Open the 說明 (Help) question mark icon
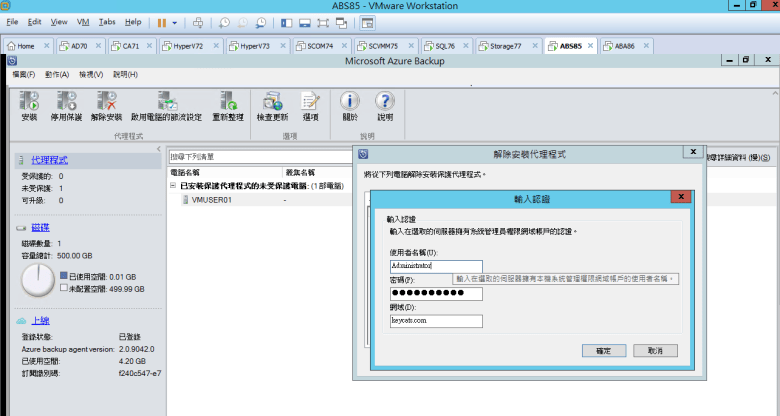This screenshot has height=416, width=780. pyautogui.click(x=385, y=101)
